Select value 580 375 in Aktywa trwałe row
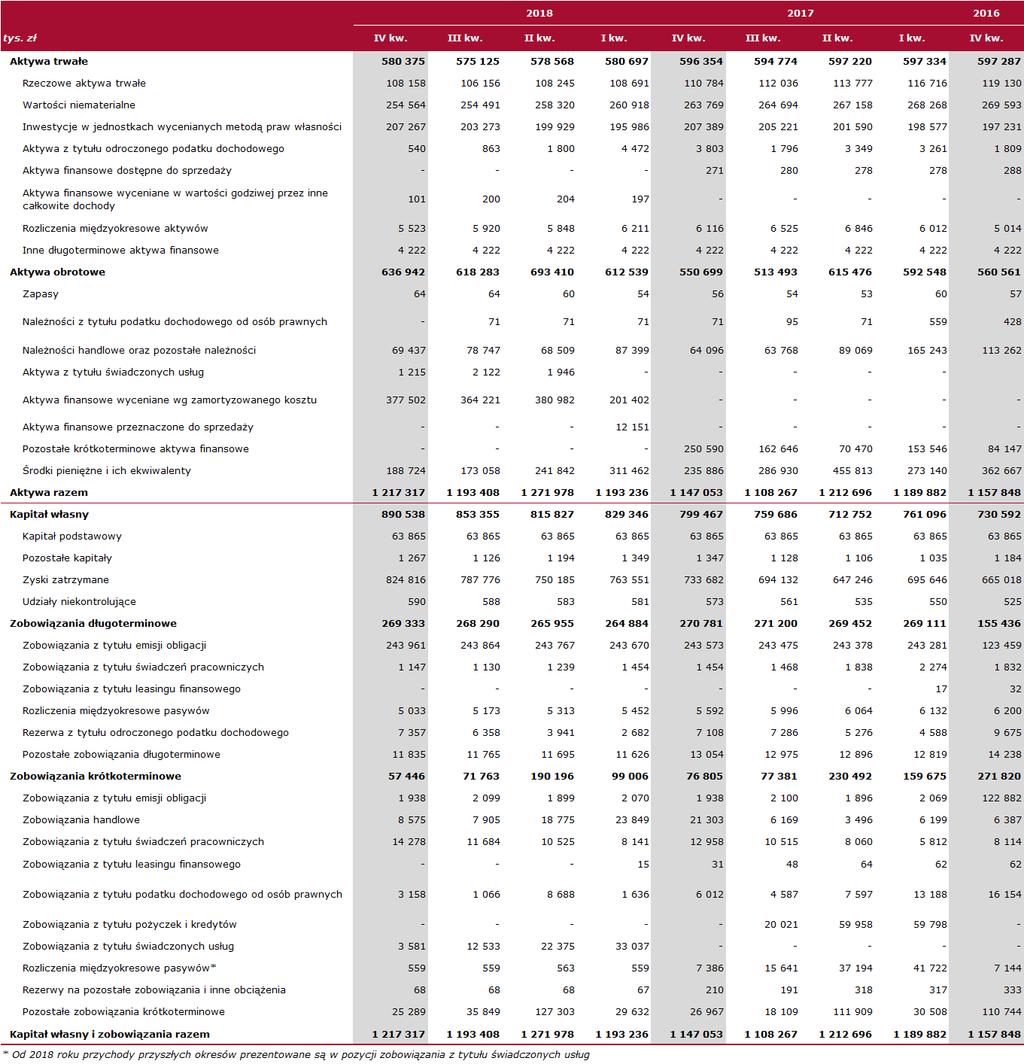This screenshot has width=1024, height=1064. [403, 61]
